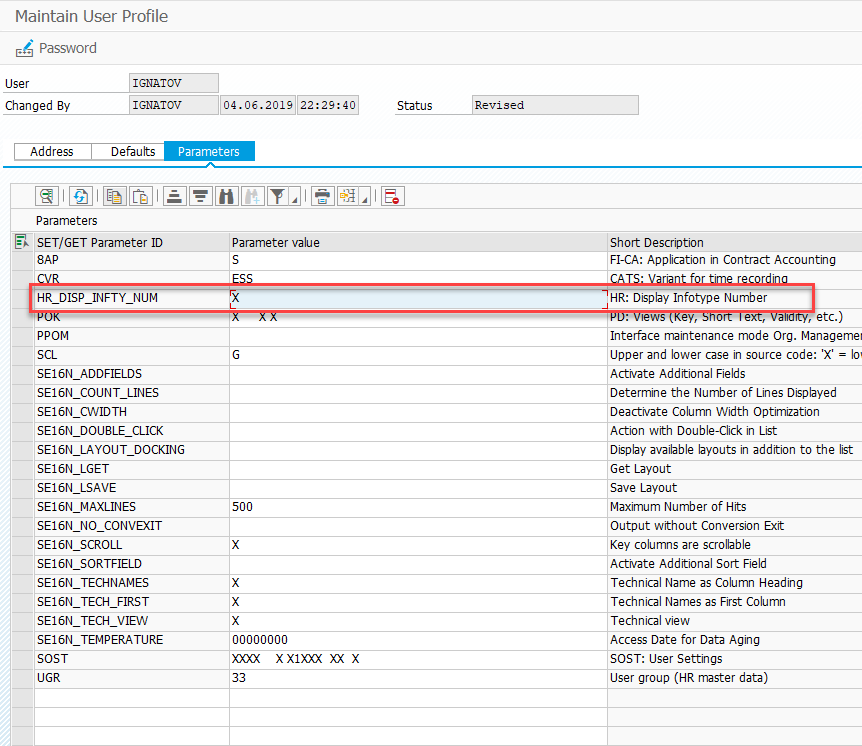
Task: Click the Short Description column header
Action: click(x=734, y=242)
